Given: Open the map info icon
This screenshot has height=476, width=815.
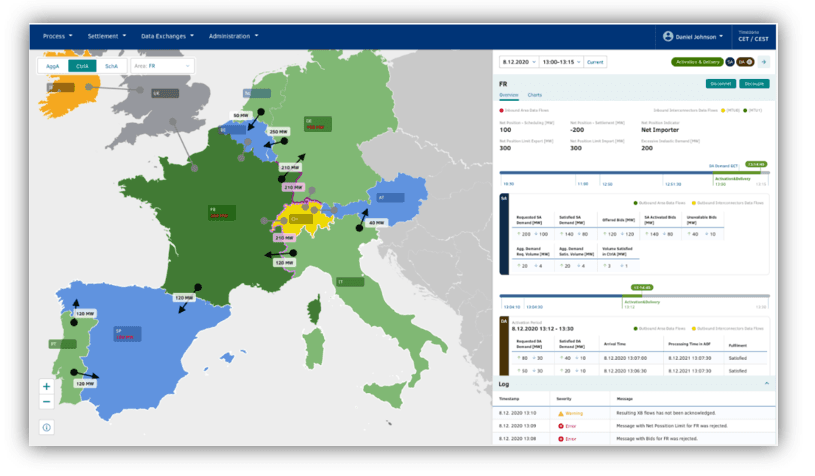Looking at the screenshot, I should (x=46, y=427).
